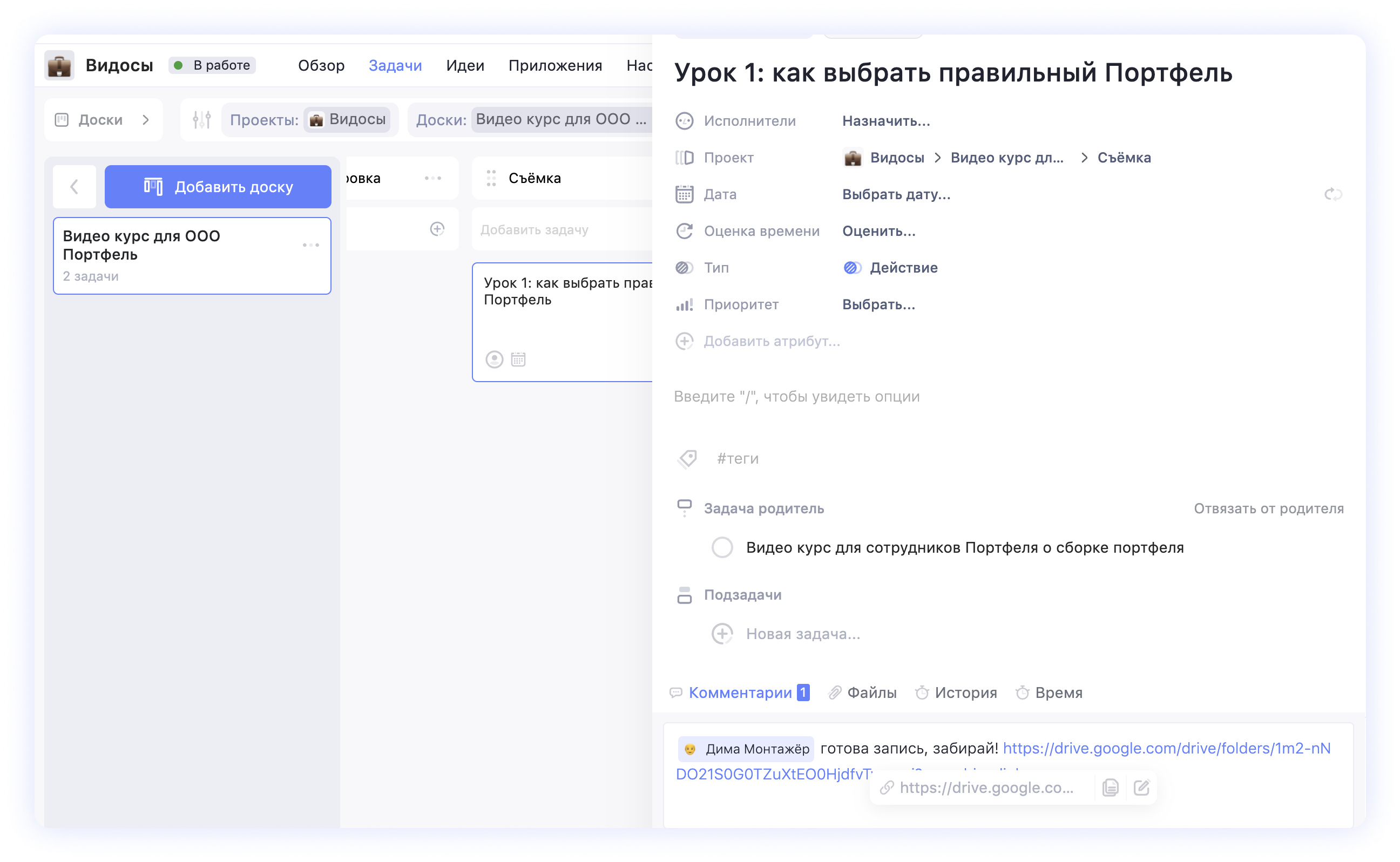Viewport: 1400px width, 862px height.
Task: Click plus icon in left kanban column
Action: [437, 229]
